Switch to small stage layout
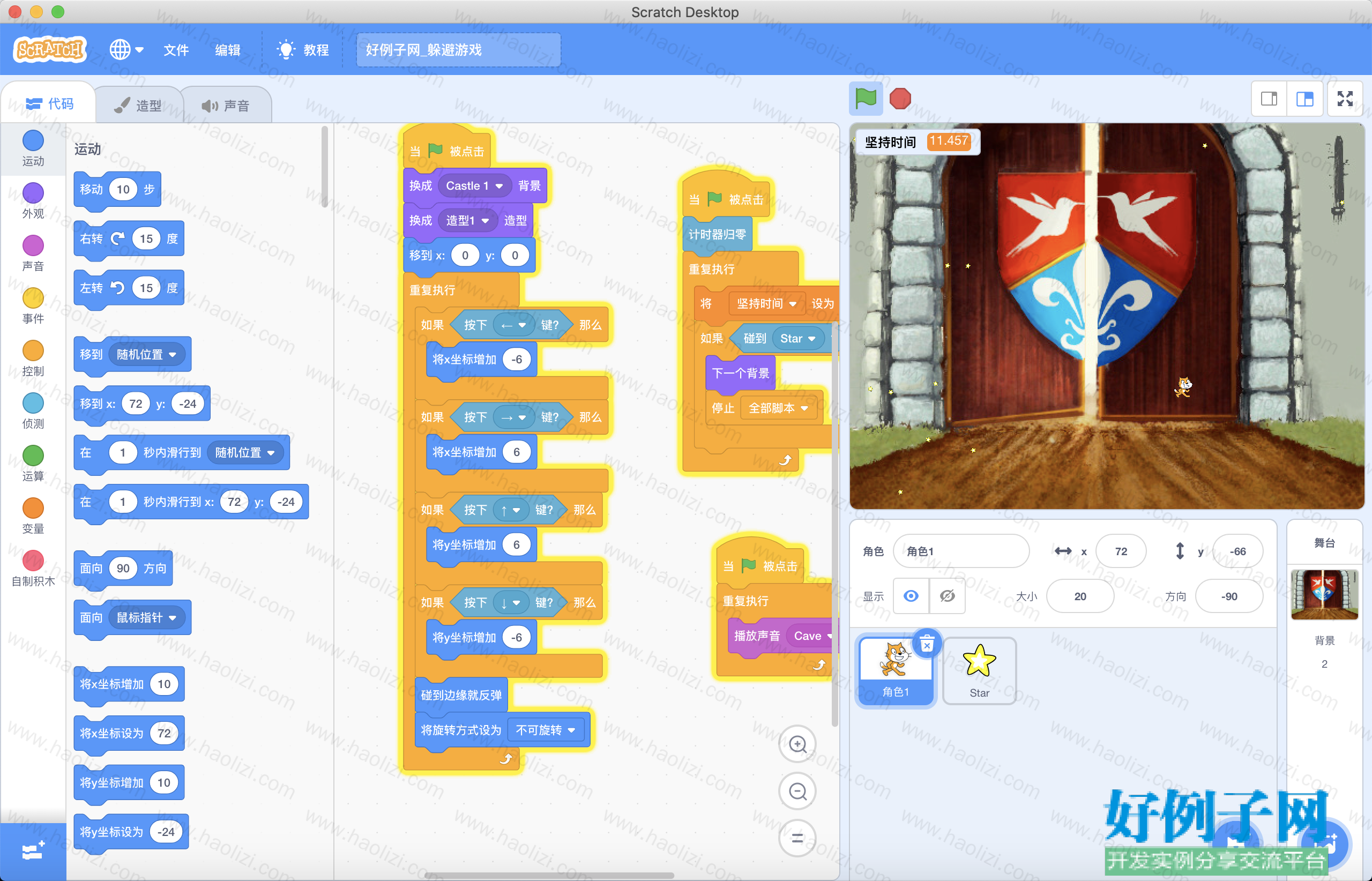 click(x=1269, y=99)
